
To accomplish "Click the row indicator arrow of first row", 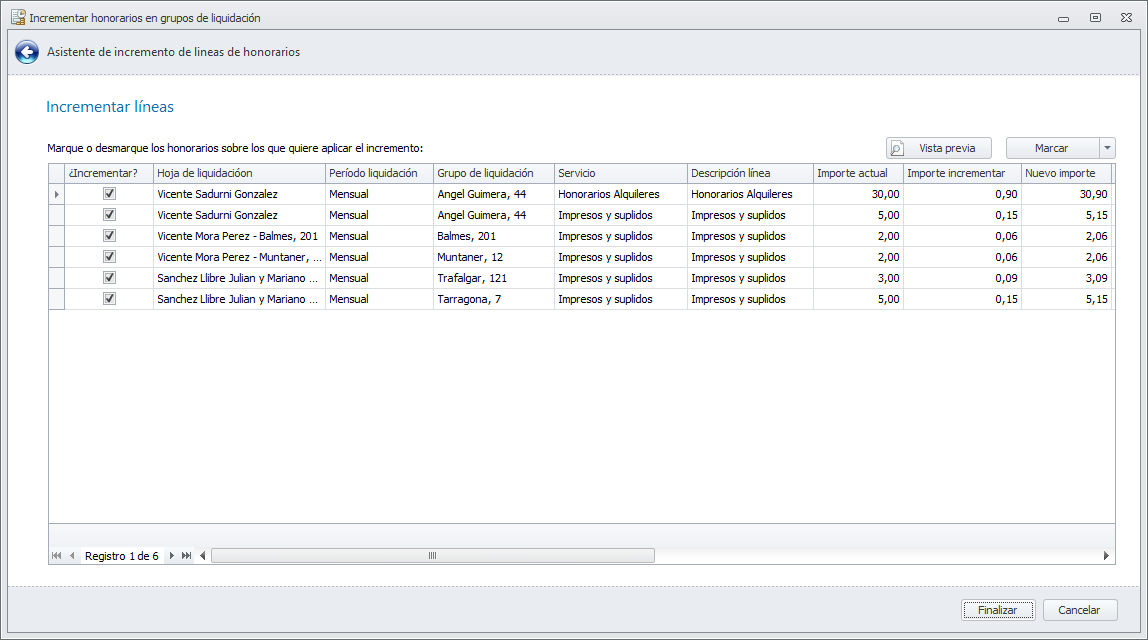I will pyautogui.click(x=56, y=194).
